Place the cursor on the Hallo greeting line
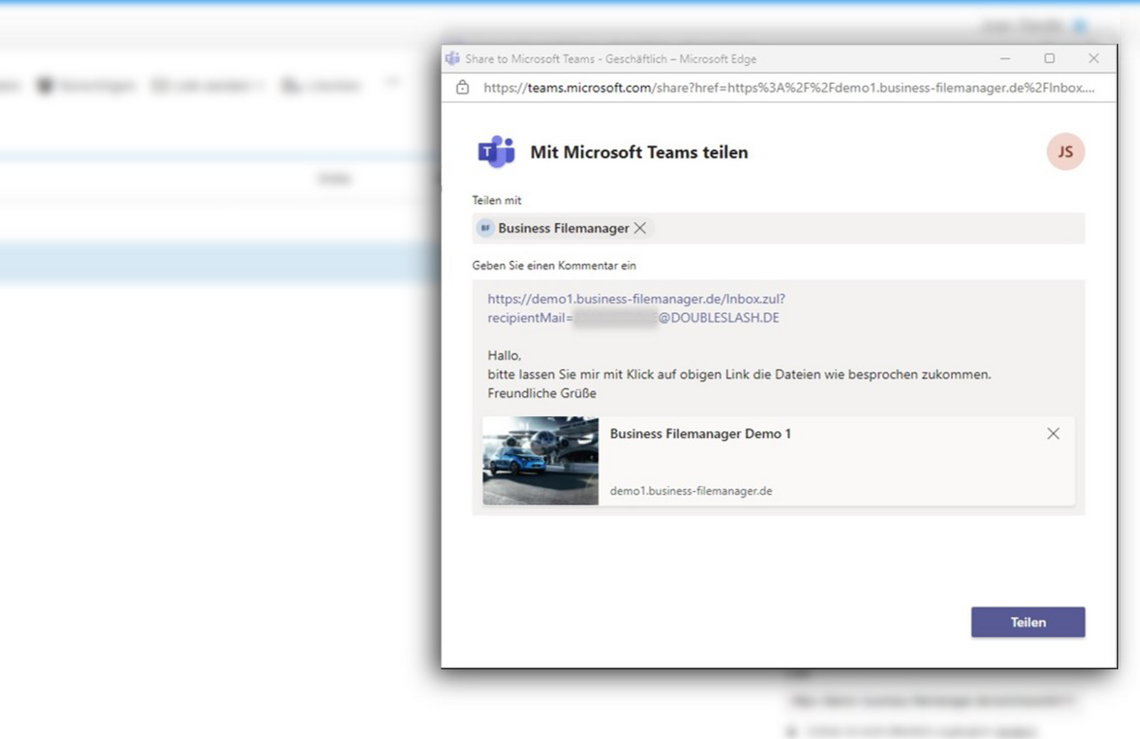The width and height of the screenshot is (1140, 739). [505, 355]
